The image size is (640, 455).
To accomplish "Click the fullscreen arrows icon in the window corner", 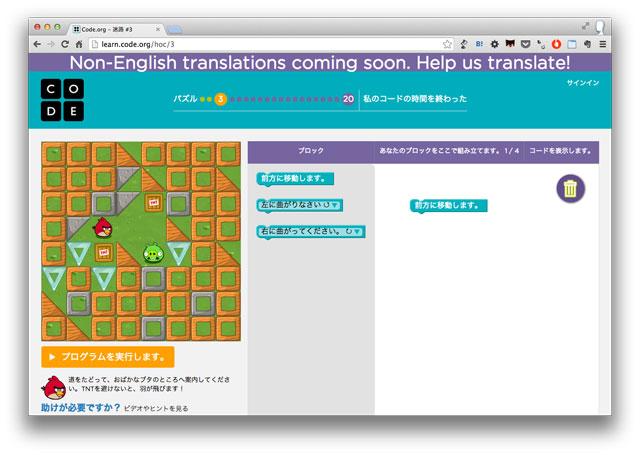I will click(x=585, y=27).
